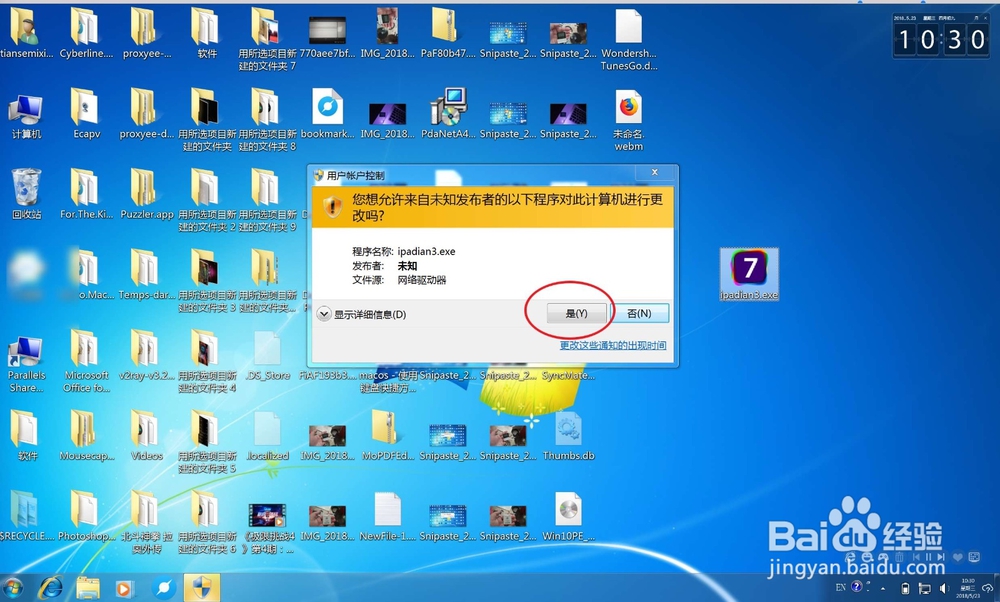Select the 回收站 recycle bin icon
Viewport: 1000px width, 602px height.
tap(26, 195)
